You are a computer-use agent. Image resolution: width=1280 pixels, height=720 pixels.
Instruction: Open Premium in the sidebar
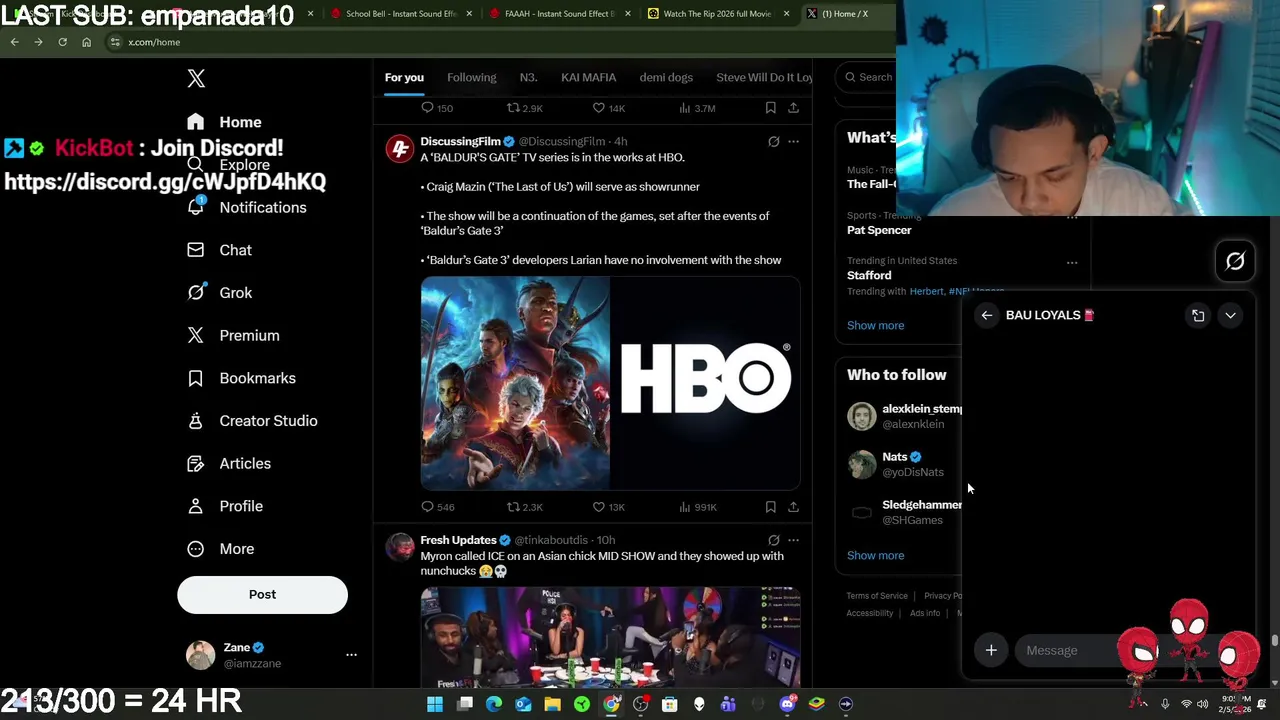tap(233, 336)
